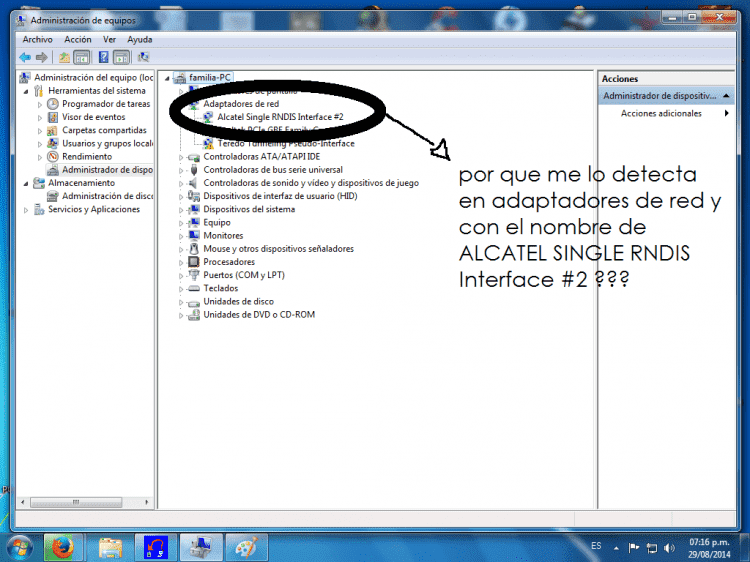The height and width of the screenshot is (562, 750).
Task: Open the Archivo menu
Action: 37,39
